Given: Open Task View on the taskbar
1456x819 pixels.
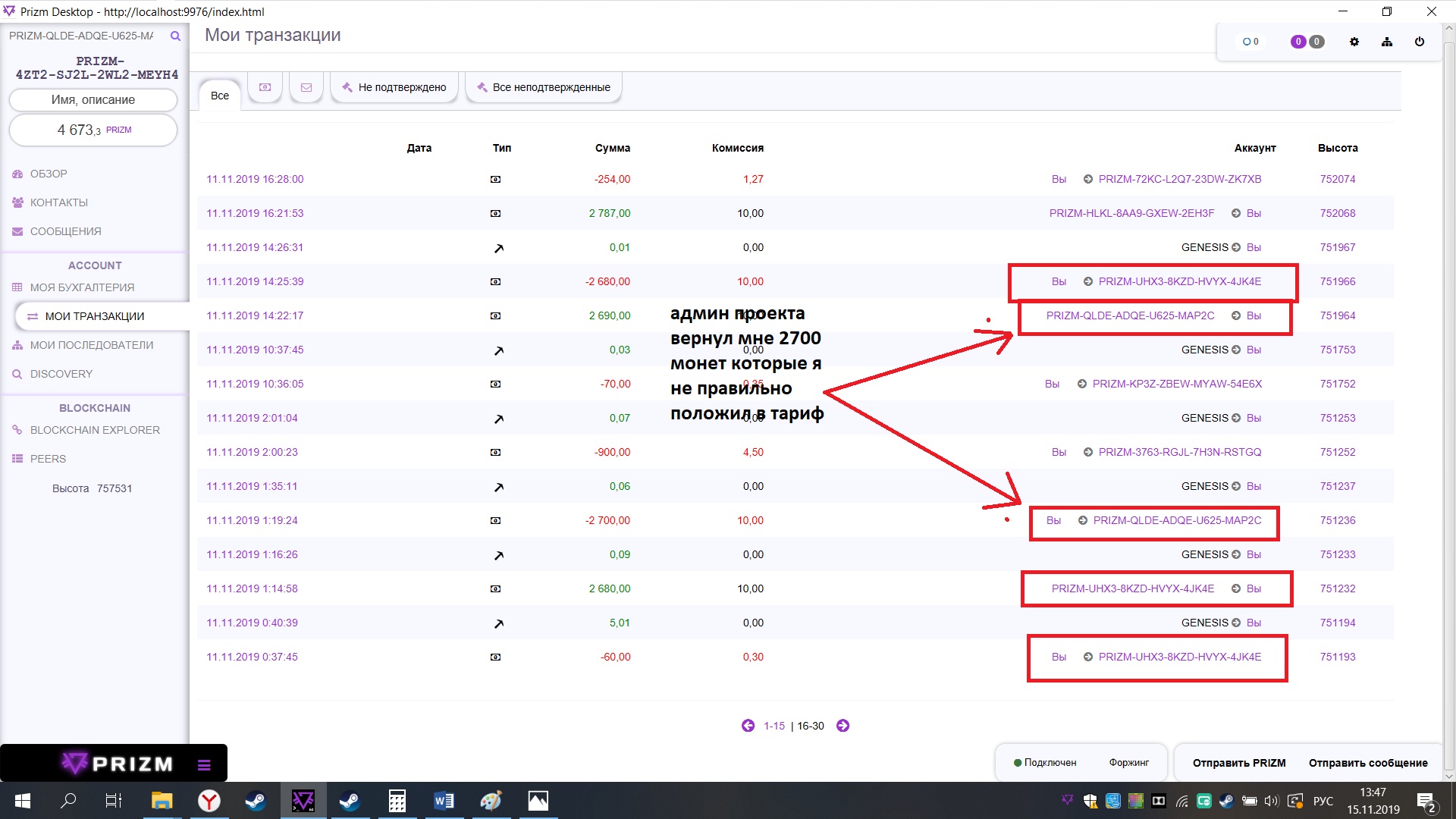Looking at the screenshot, I should 114,801.
